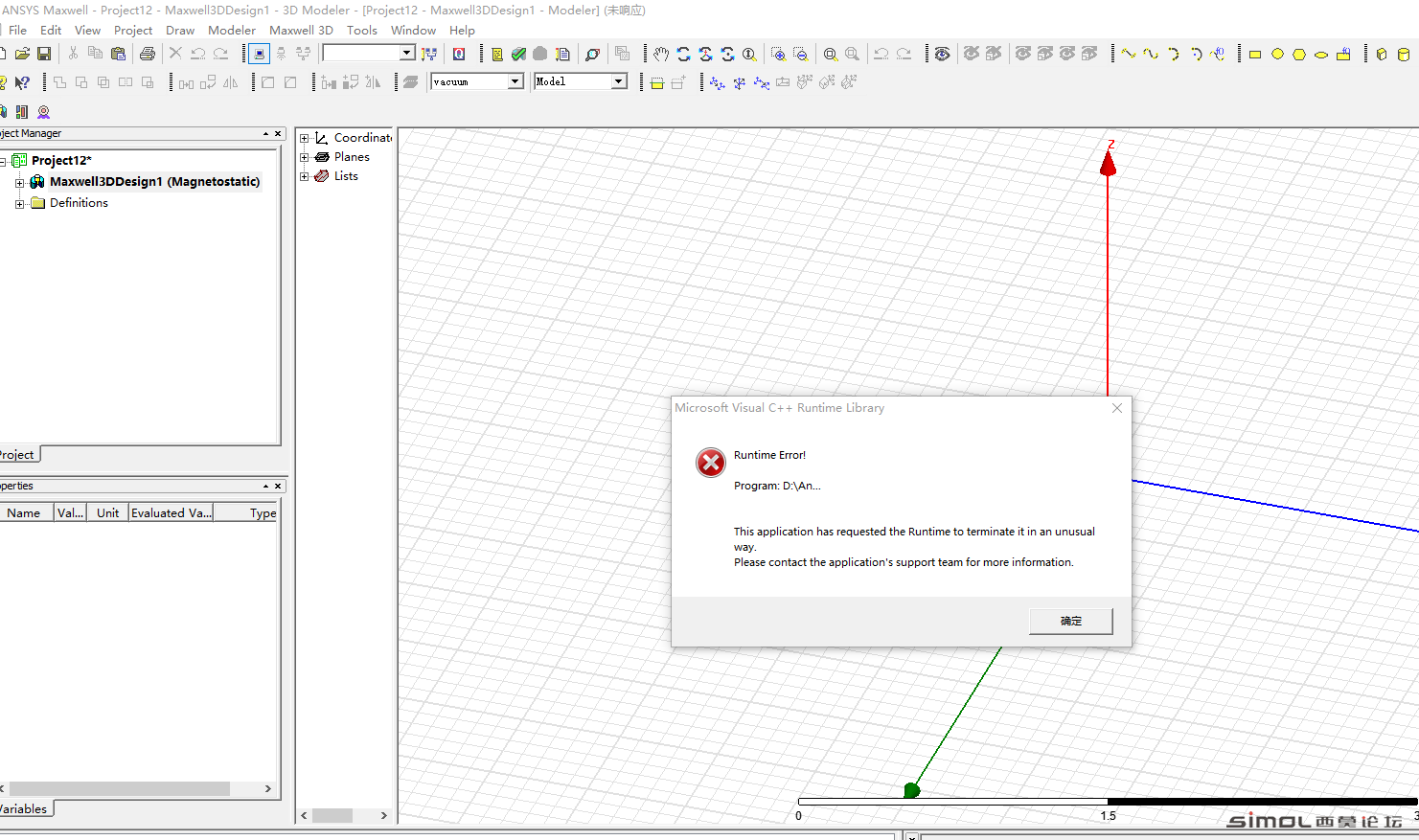Click the 确定 button in the error dialog
The height and width of the screenshot is (840, 1419).
[1071, 621]
